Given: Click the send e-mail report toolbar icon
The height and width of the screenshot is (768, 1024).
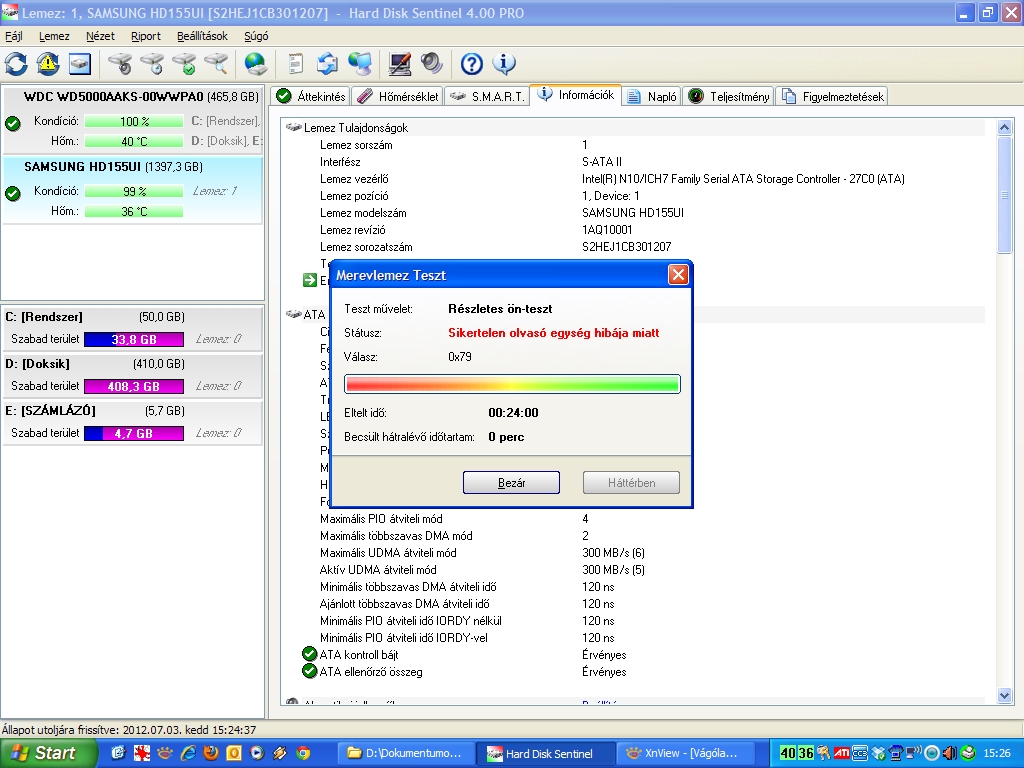Looking at the screenshot, I should [327, 63].
